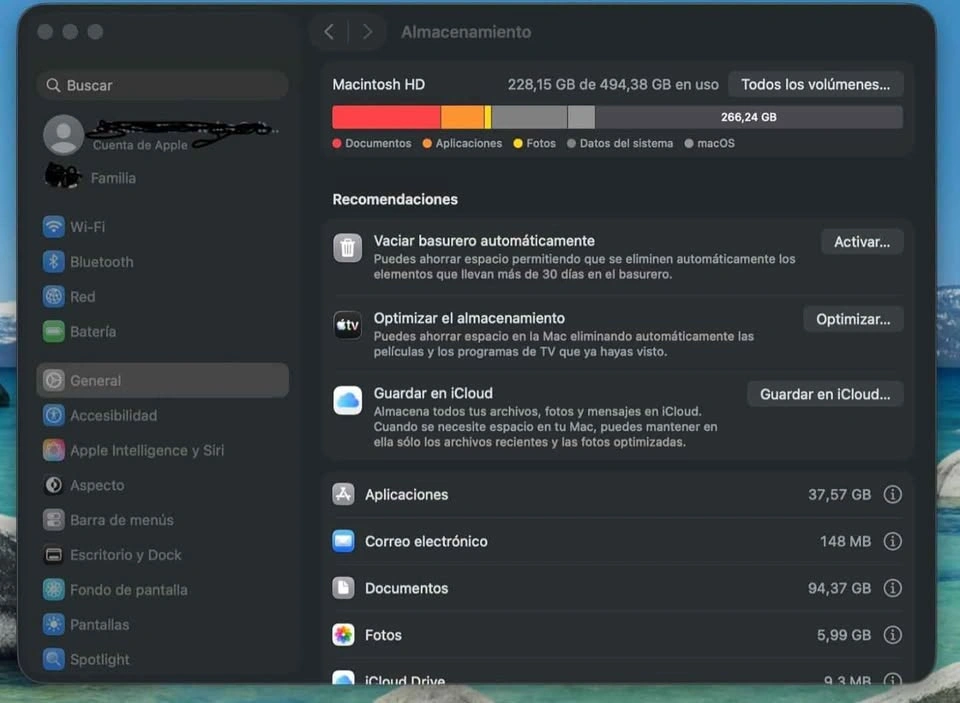Click the Macintosh HD volume name
Viewport: 960px width, 703px height.
tap(378, 85)
